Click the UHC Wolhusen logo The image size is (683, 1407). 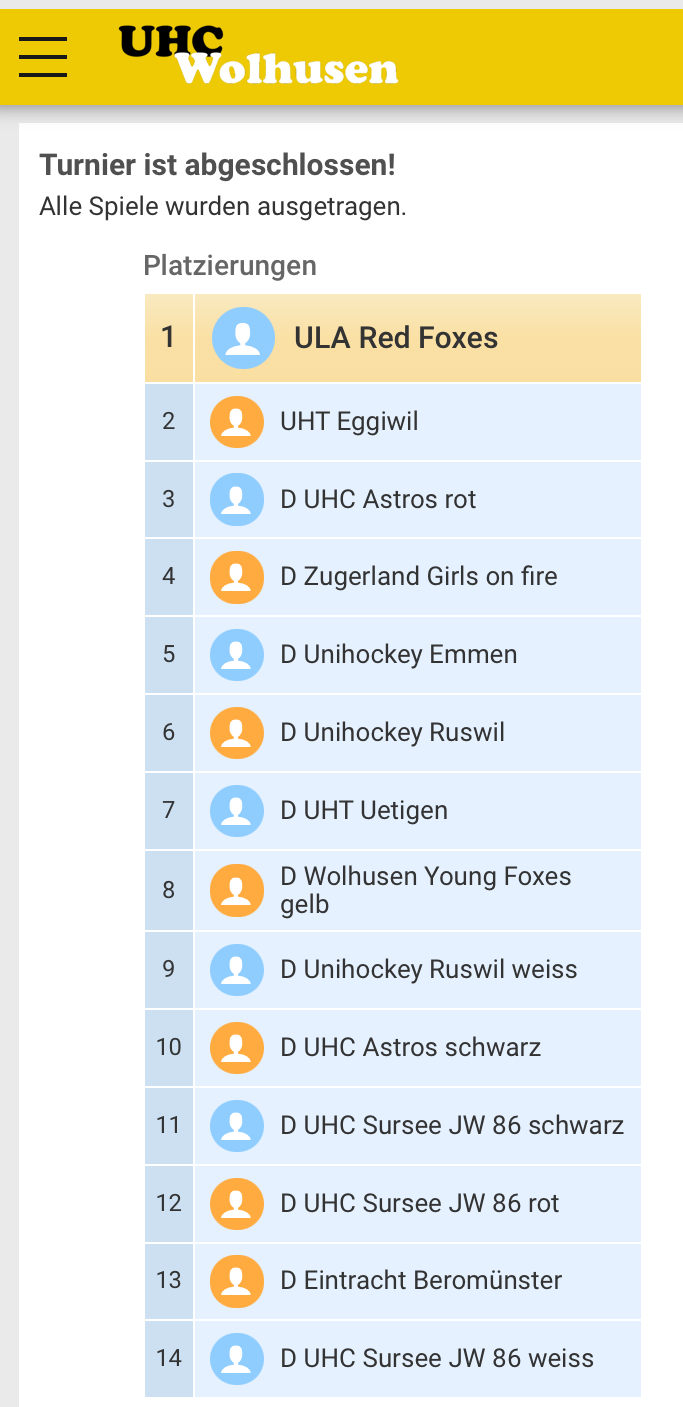tap(258, 54)
